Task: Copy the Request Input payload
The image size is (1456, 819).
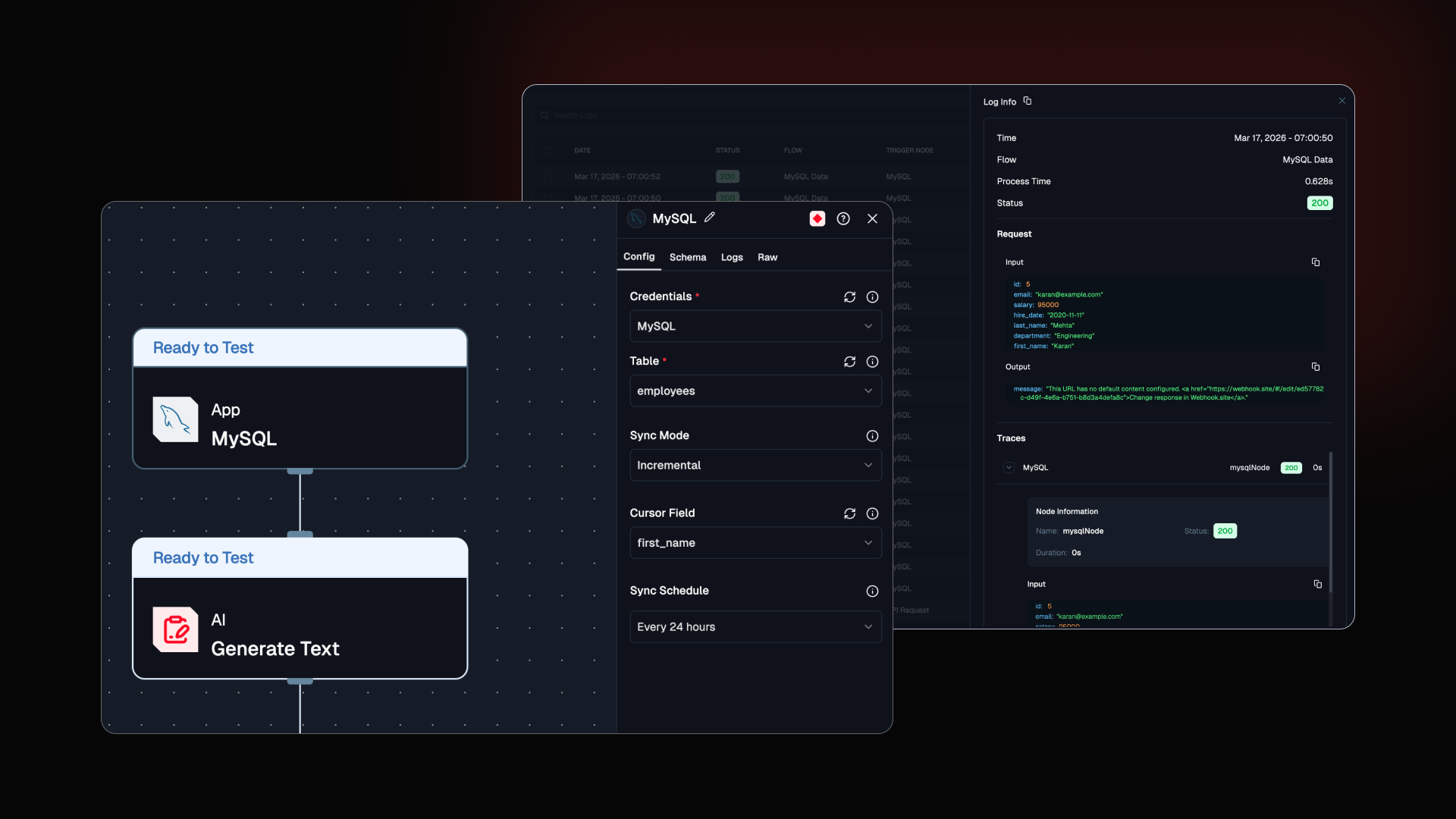Action: [1316, 262]
